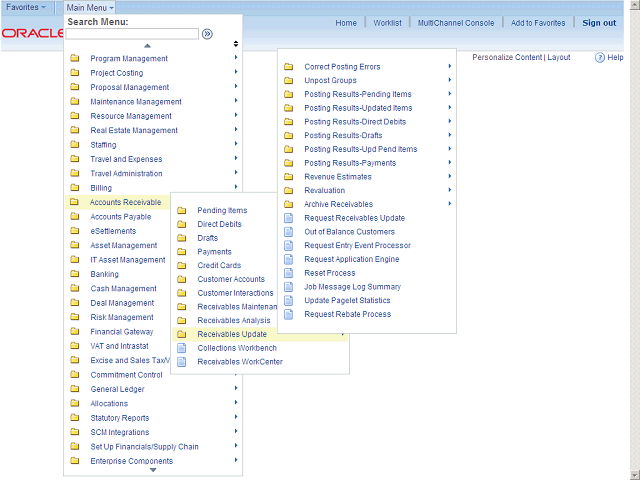Click the Collections Workbench page icon
The width and height of the screenshot is (640, 480).
(x=182, y=348)
